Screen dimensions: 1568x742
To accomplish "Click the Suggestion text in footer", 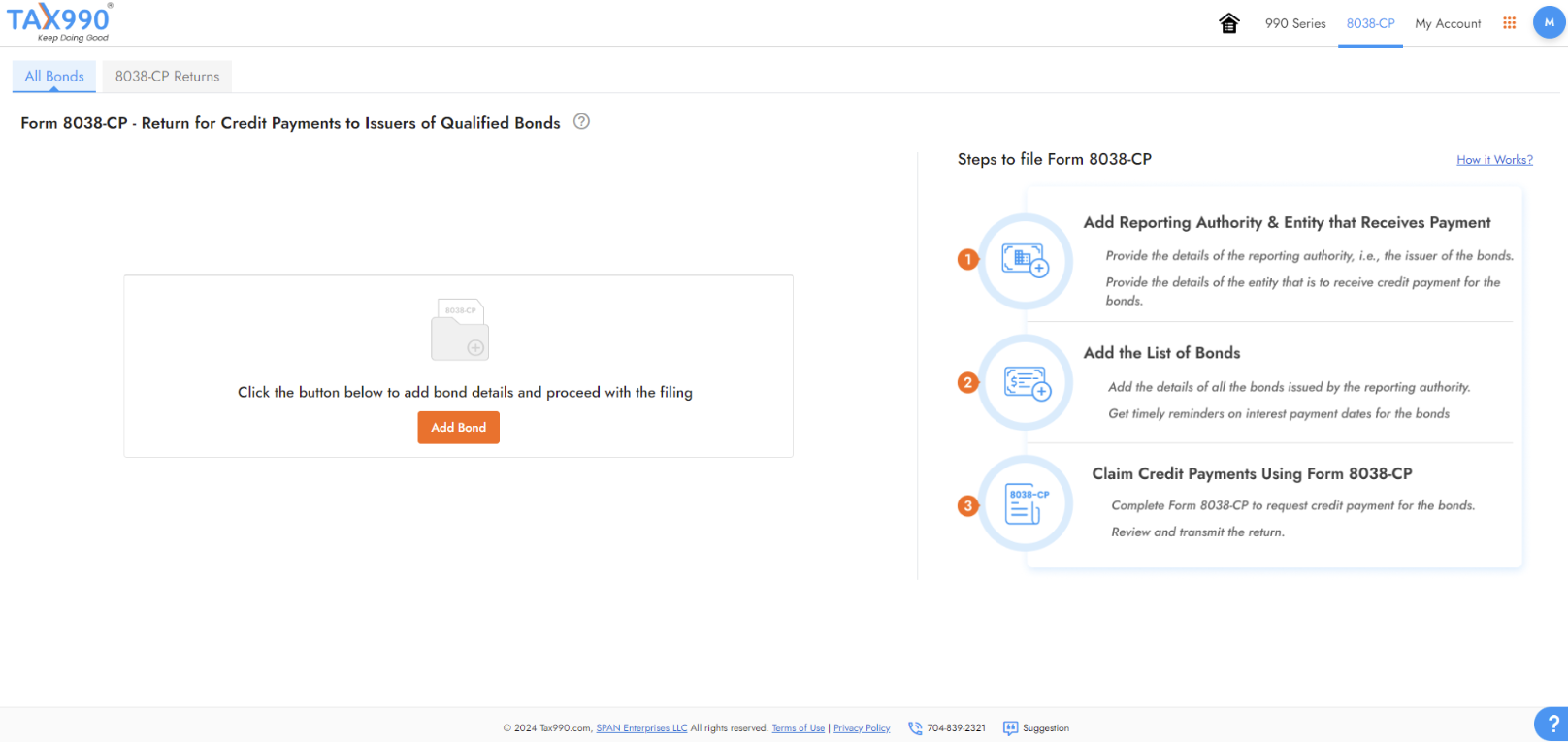I will click(1046, 728).
